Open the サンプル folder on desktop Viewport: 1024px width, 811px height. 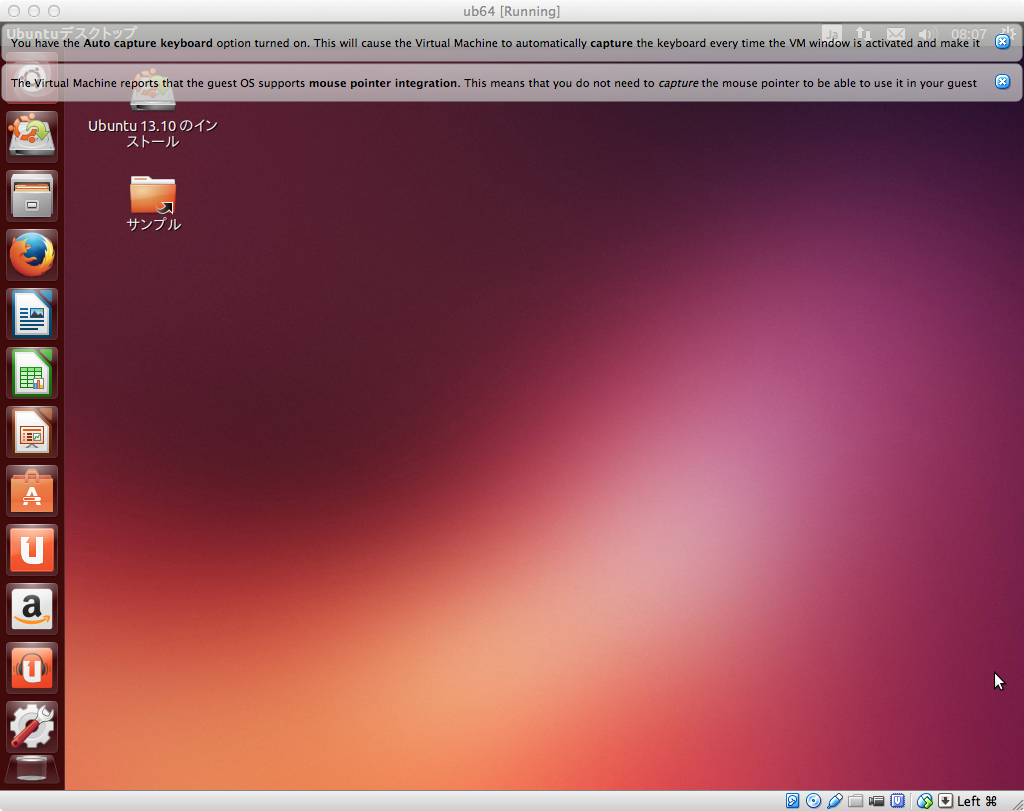point(153,203)
